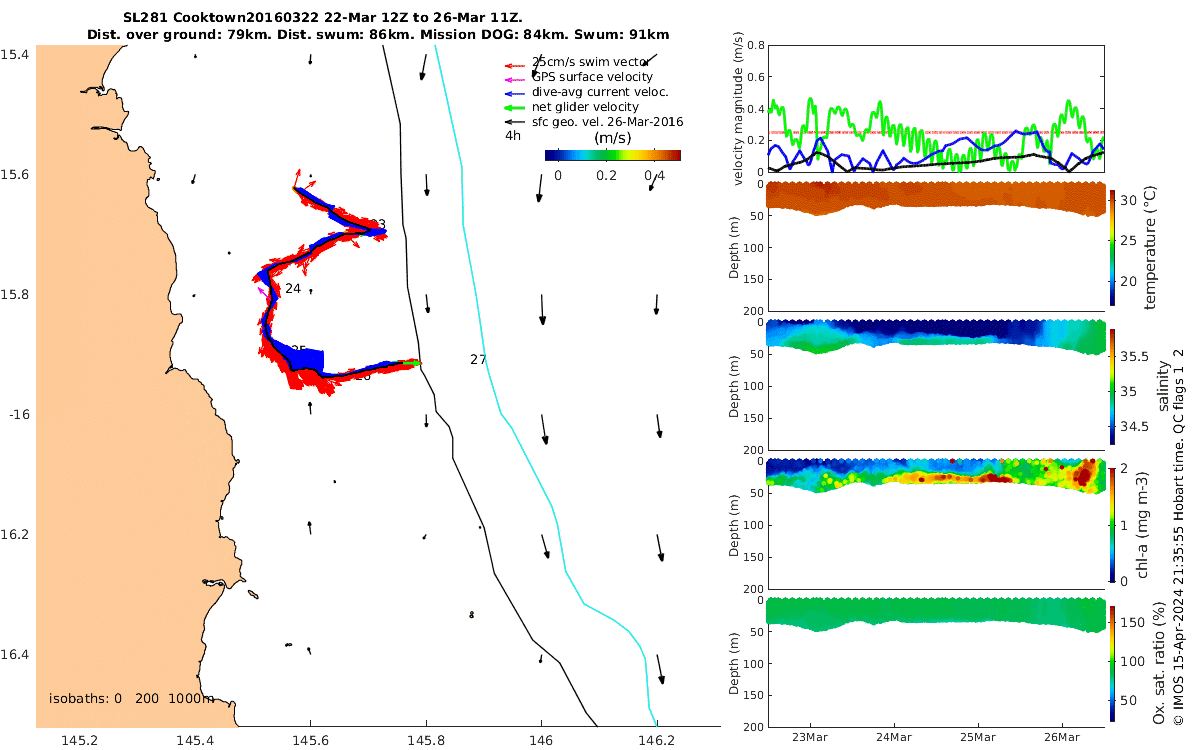Click the chl-a depth-section panel
Image resolution: width=1200 pixels, height=750 pixels.
[935, 524]
